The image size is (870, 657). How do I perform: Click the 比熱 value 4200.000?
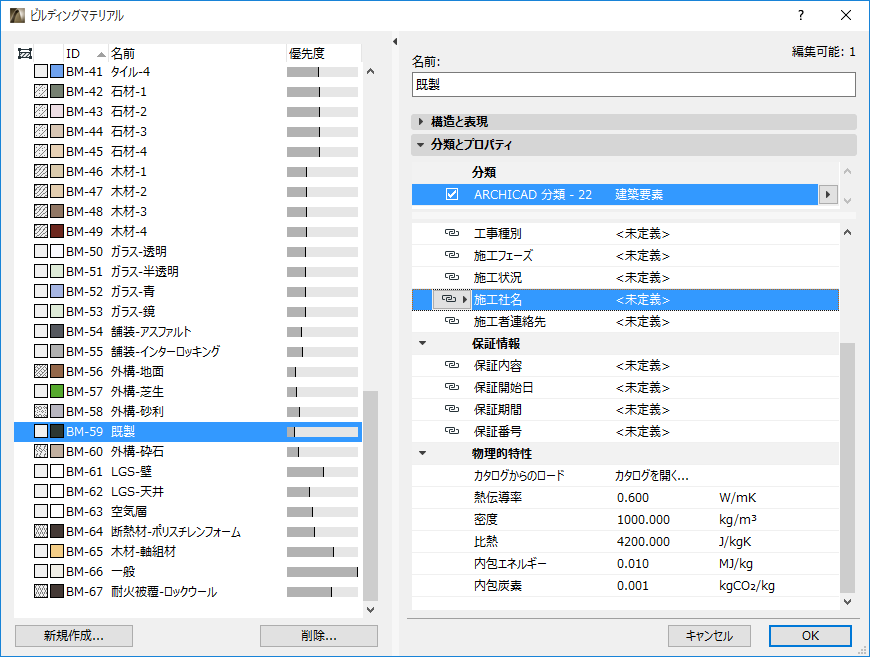pyautogui.click(x=643, y=541)
